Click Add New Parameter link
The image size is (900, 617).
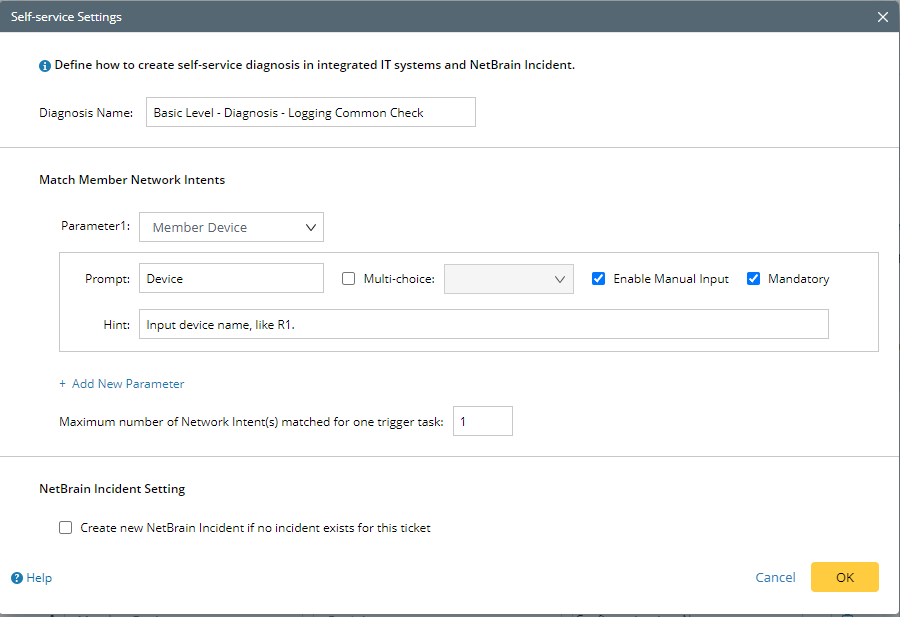click(122, 384)
